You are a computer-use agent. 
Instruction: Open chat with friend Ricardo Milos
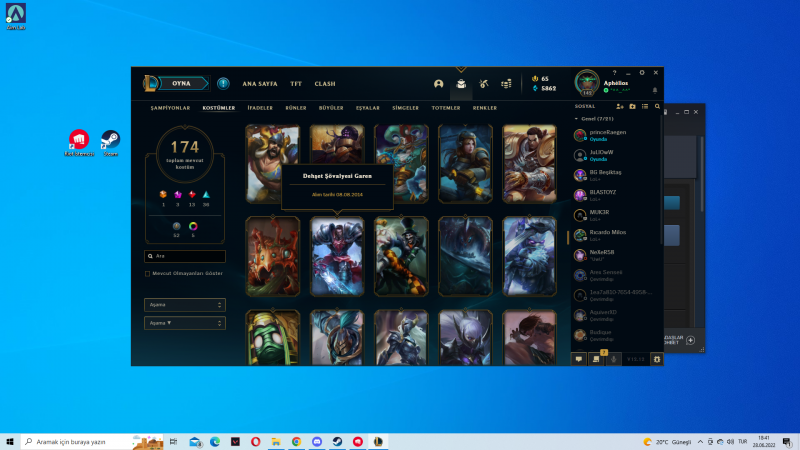pyautogui.click(x=615, y=235)
